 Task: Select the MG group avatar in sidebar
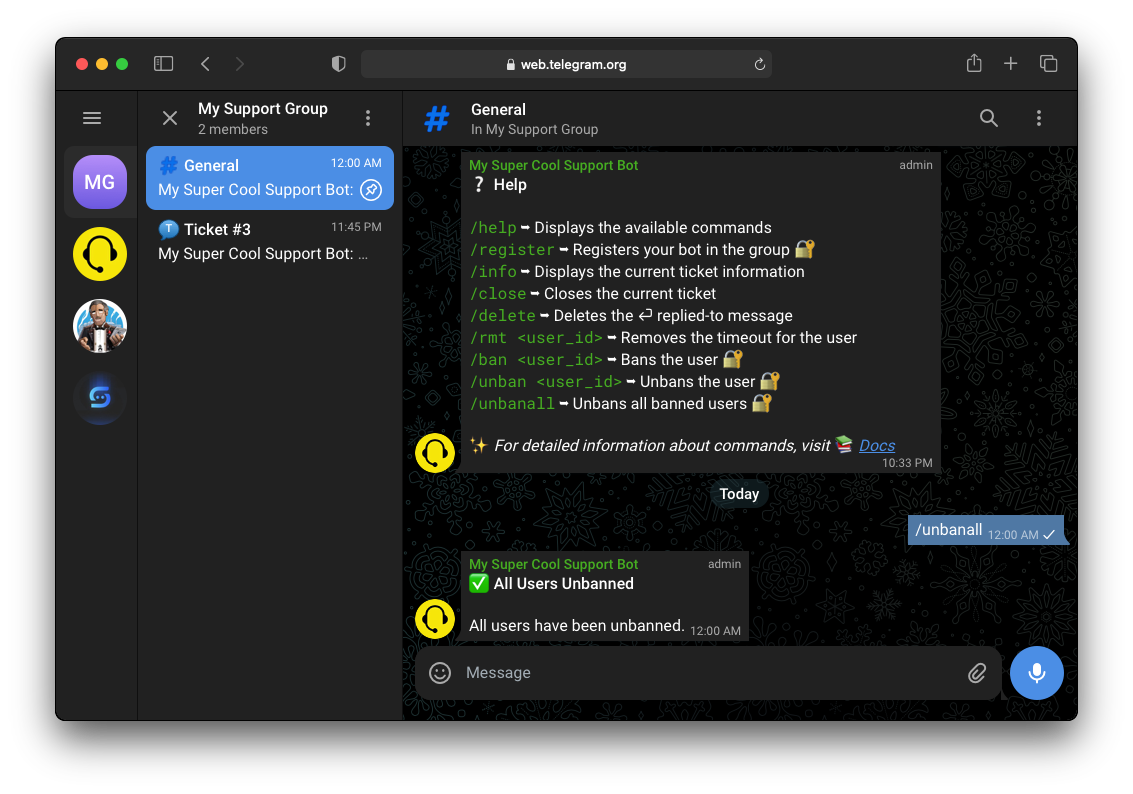tap(100, 182)
